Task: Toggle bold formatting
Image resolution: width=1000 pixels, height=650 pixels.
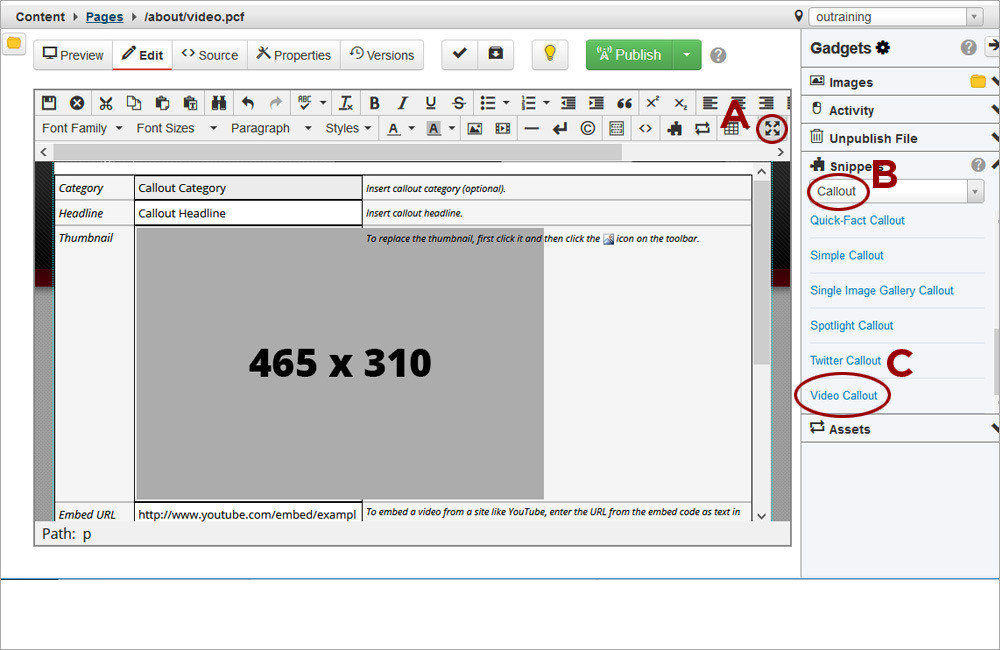Action: (x=374, y=103)
